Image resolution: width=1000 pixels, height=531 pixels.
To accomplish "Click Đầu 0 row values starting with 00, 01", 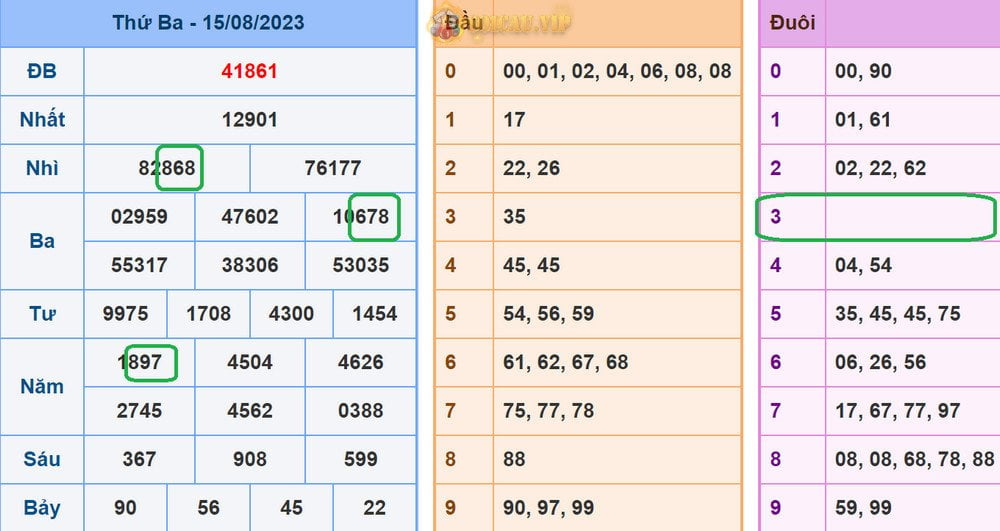I will click(x=617, y=71).
